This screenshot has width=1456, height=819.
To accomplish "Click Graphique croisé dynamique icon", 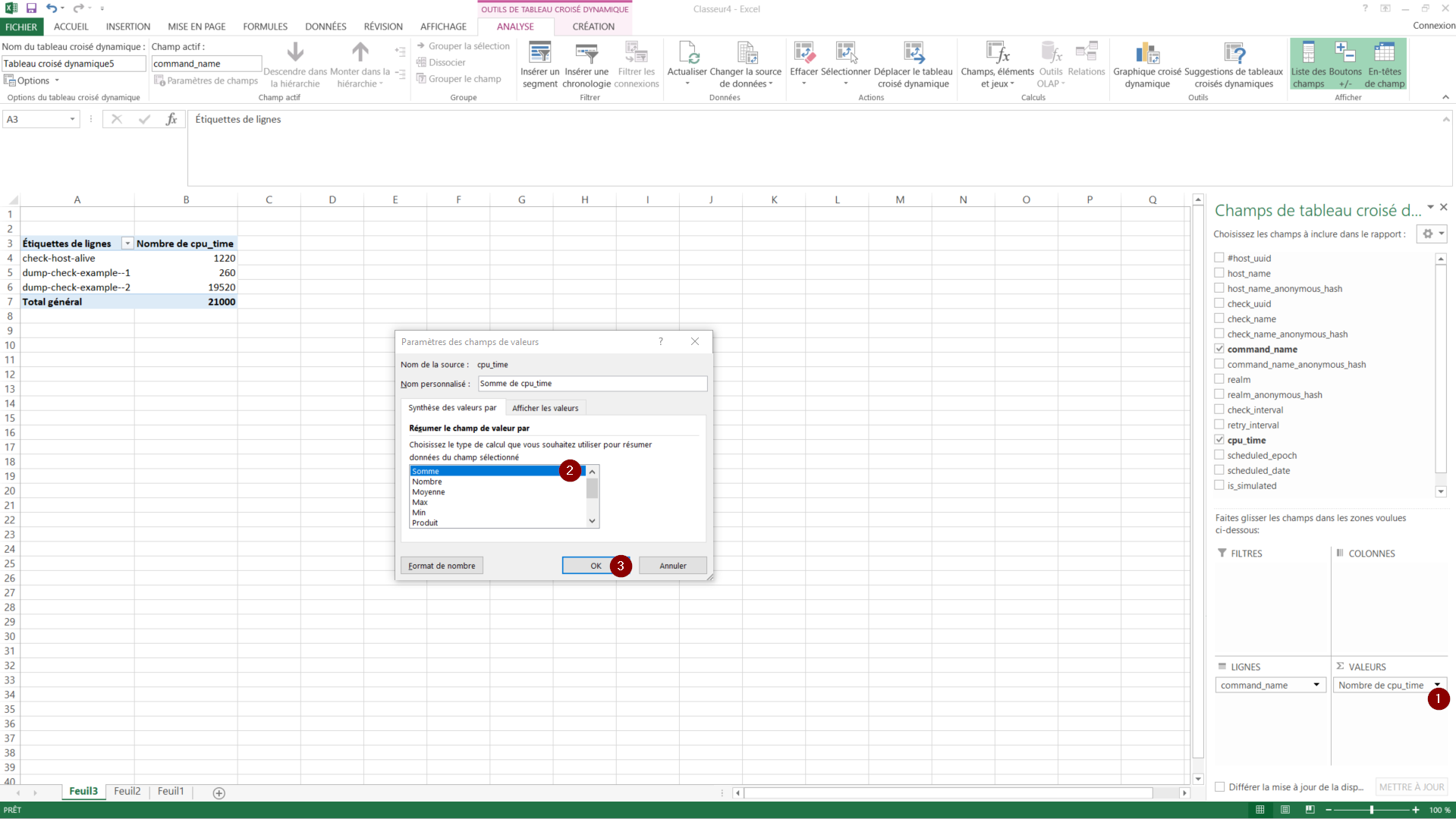I will pyautogui.click(x=1146, y=54).
